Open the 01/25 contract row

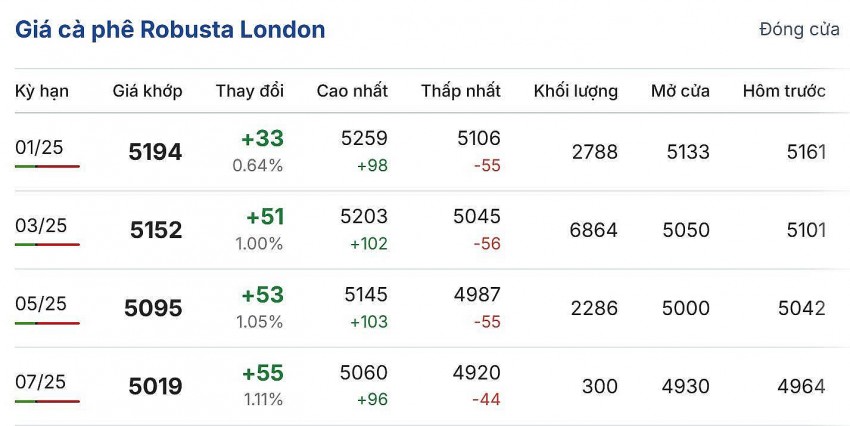coord(39,147)
